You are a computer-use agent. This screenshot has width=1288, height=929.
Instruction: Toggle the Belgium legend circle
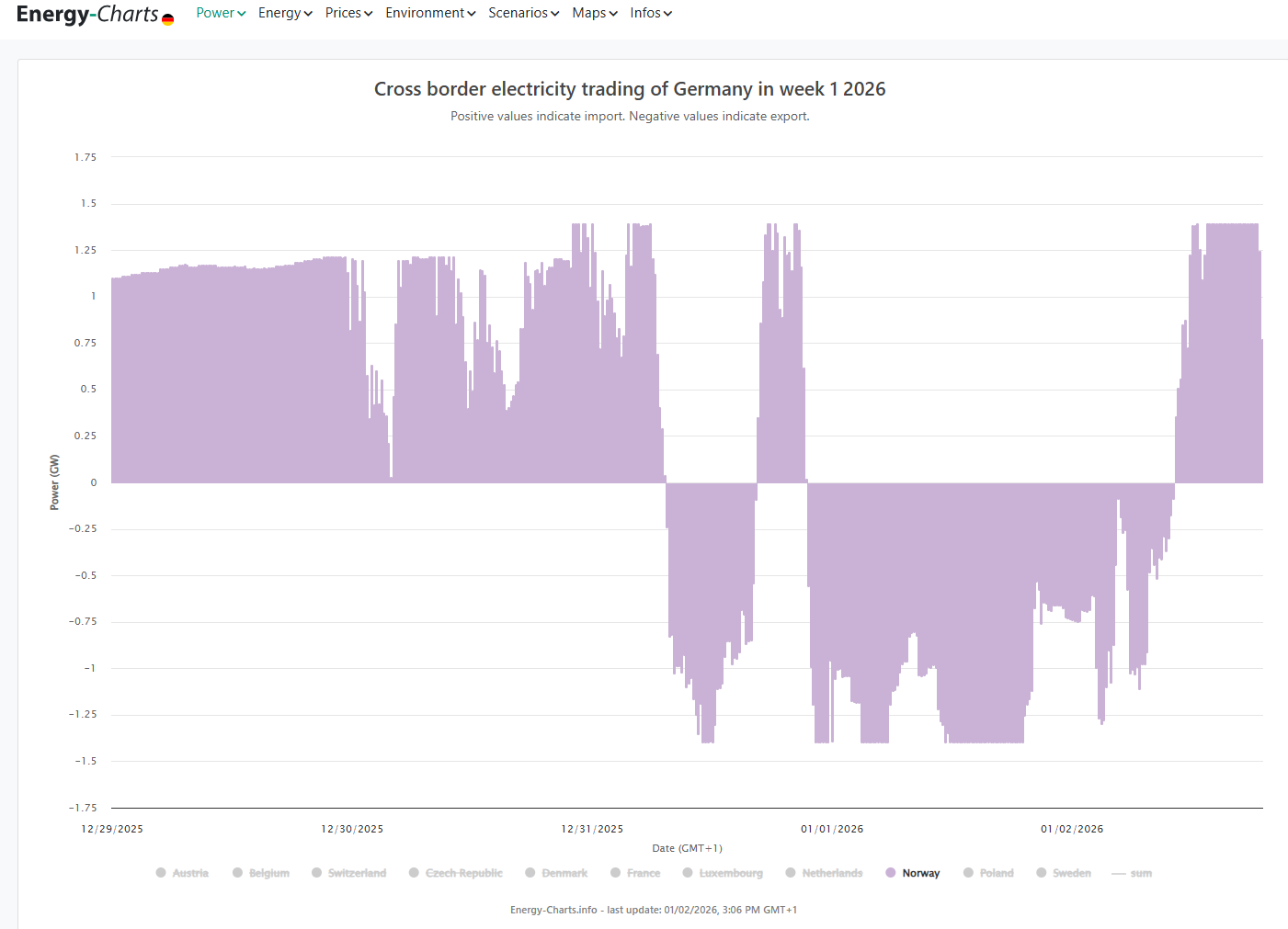click(237, 873)
